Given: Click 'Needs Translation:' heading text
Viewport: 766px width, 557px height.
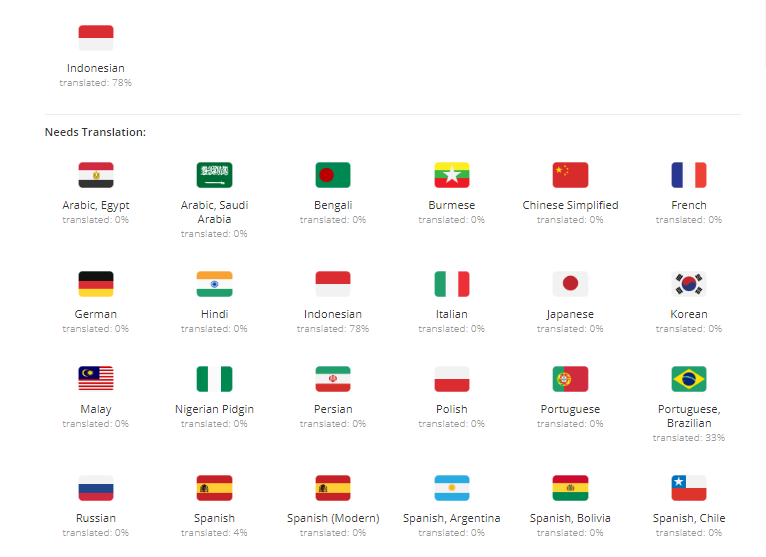Looking at the screenshot, I should click(95, 132).
